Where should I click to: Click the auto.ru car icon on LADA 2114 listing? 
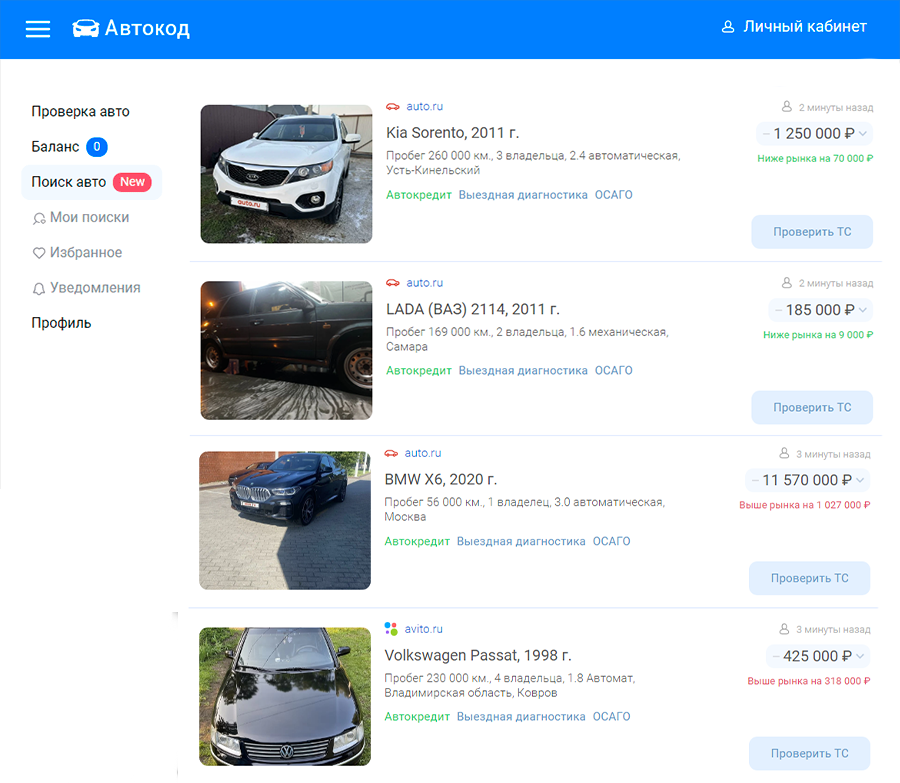(393, 283)
